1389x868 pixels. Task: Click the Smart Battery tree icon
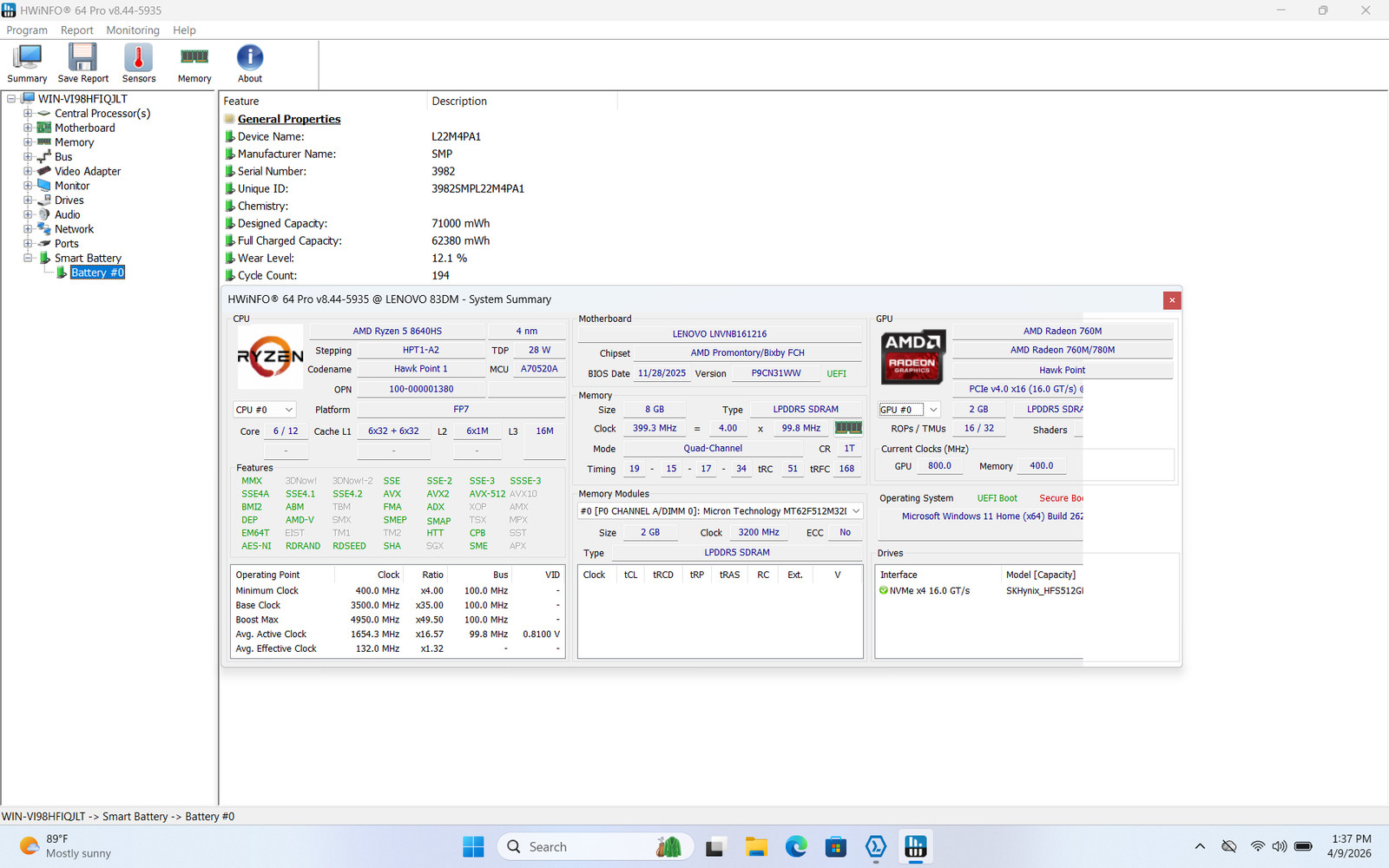(45, 258)
